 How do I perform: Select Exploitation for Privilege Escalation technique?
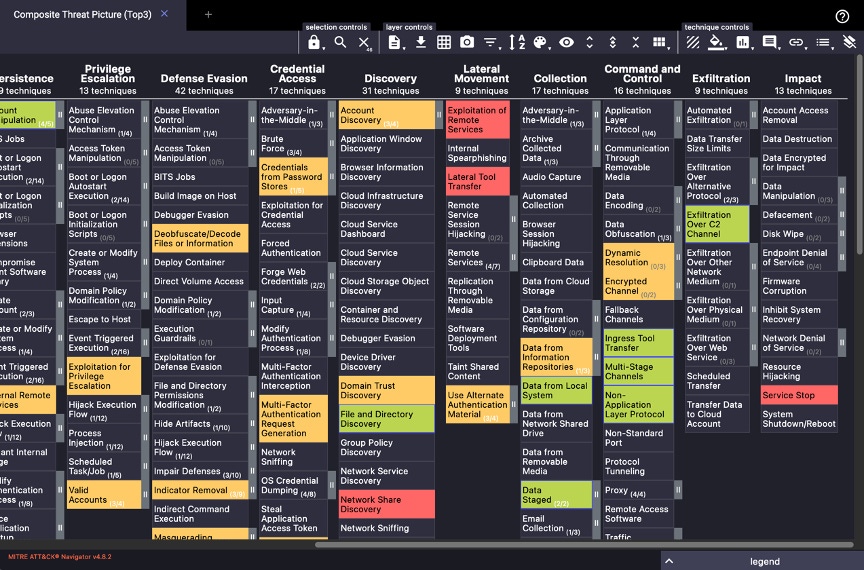pos(104,376)
